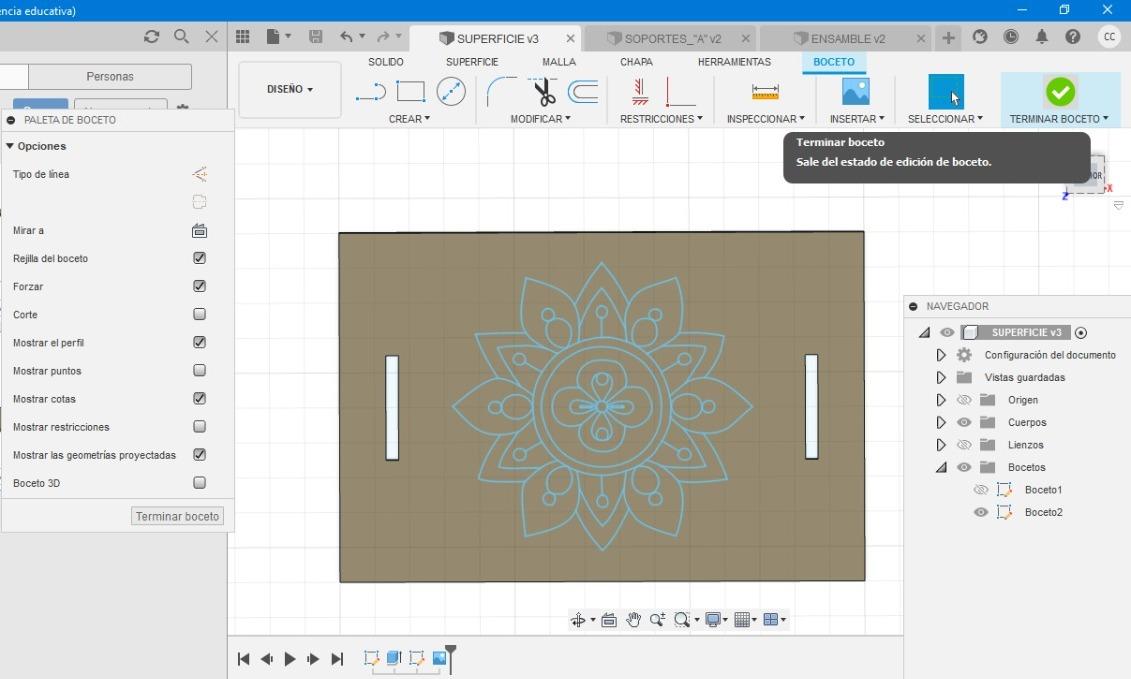The width and height of the screenshot is (1131, 679).
Task: Open the help question mark icon
Action: click(1073, 37)
